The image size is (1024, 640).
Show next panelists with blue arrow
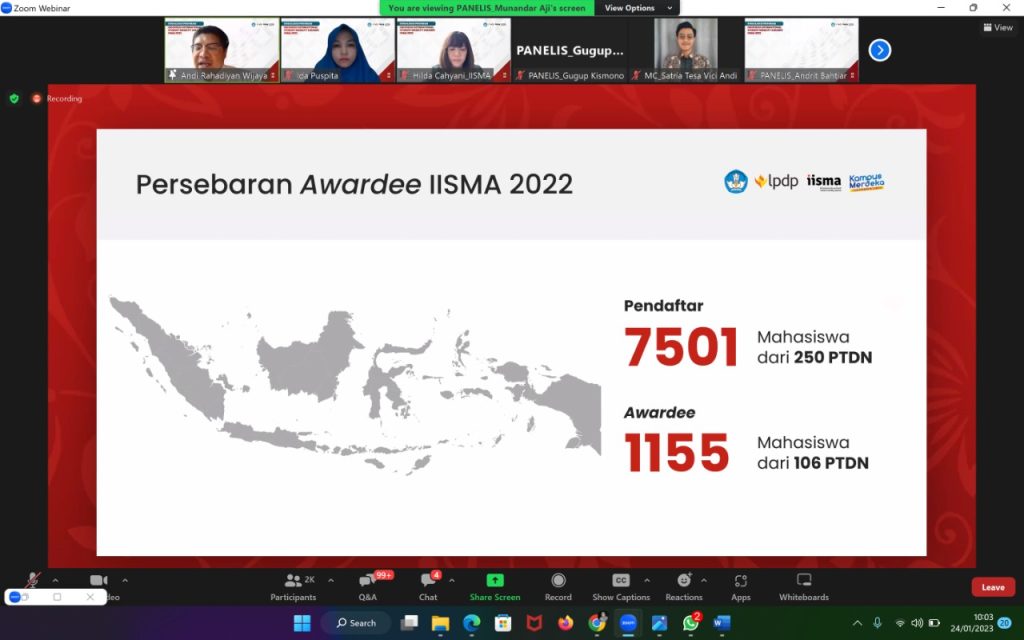880,50
